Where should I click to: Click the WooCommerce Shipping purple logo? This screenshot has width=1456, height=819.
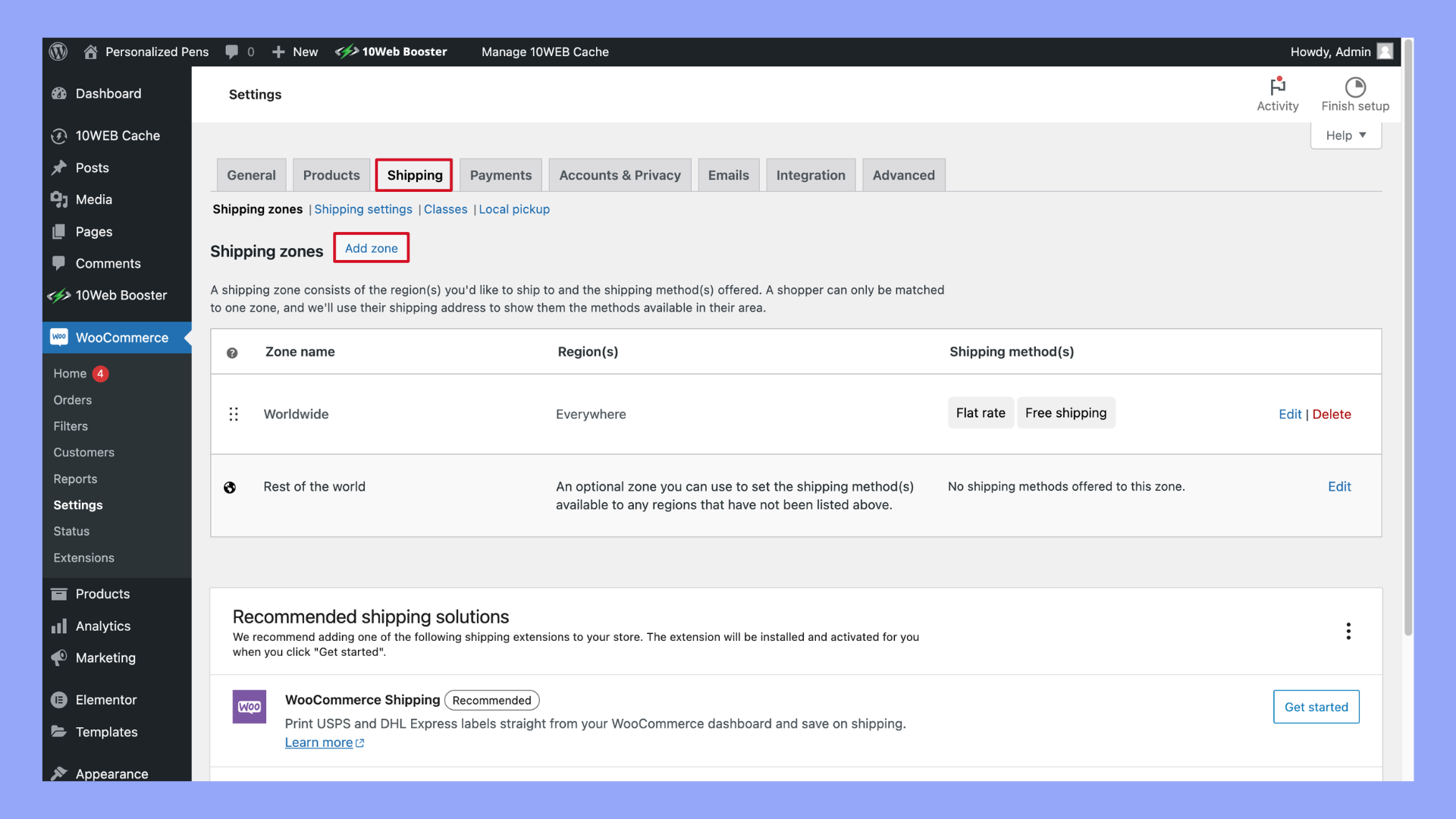[x=249, y=707]
